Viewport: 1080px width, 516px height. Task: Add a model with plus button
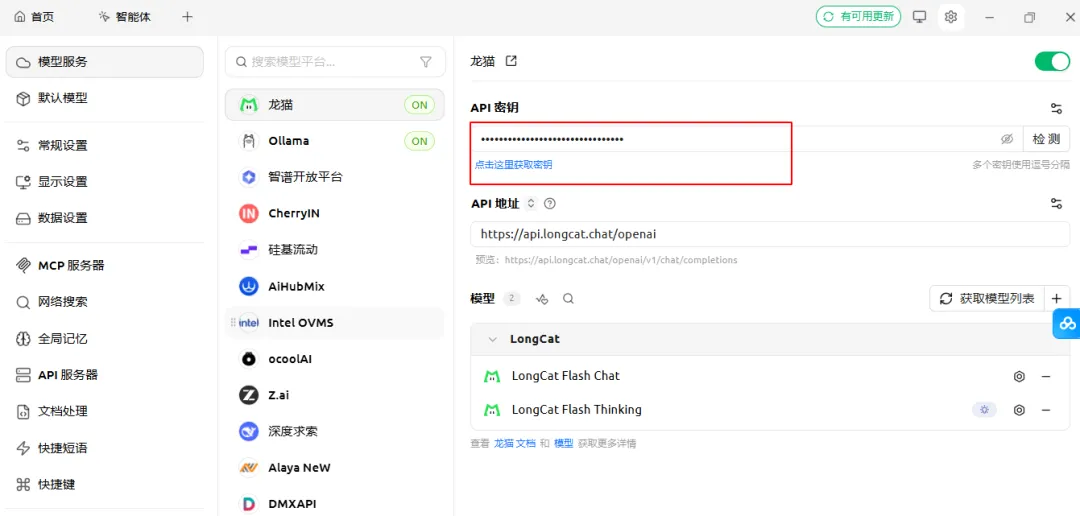pos(1057,299)
